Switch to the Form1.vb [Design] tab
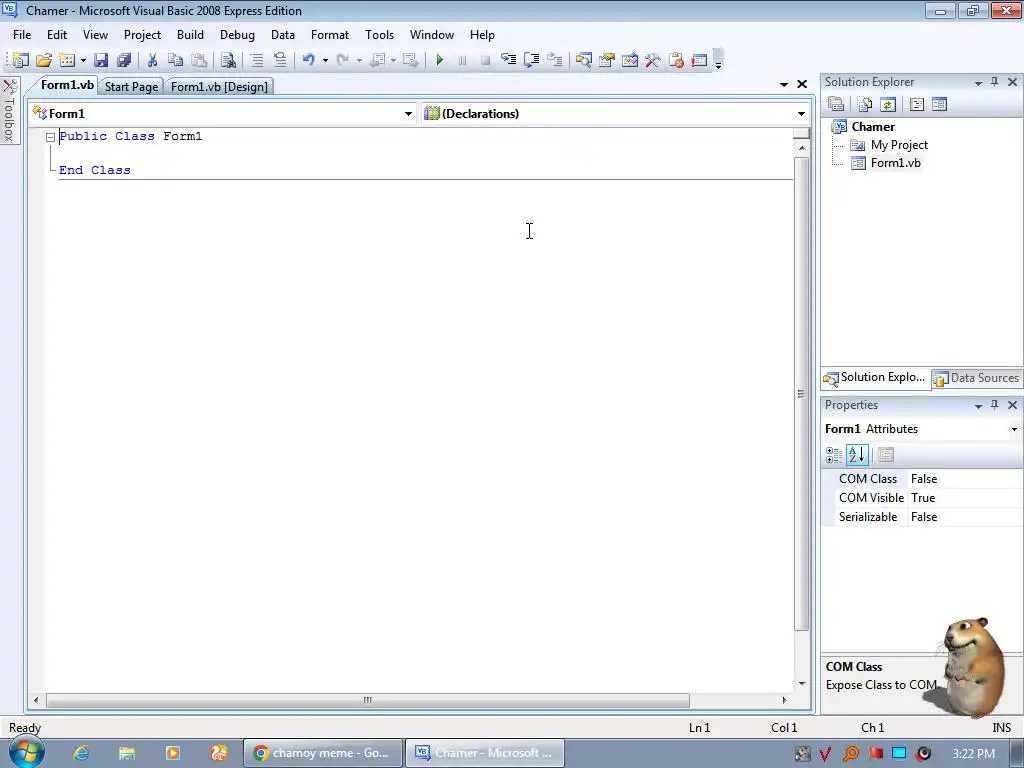1024x768 pixels. point(219,87)
